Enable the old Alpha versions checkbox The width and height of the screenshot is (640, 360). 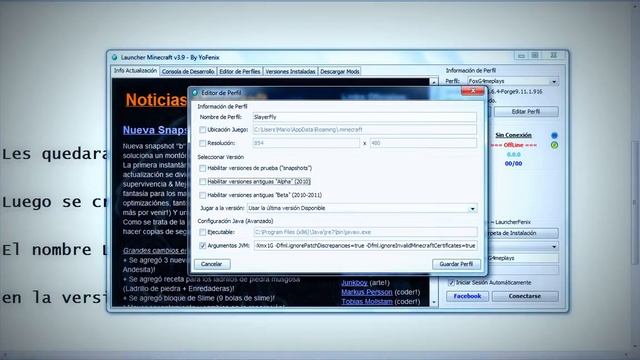click(202, 182)
